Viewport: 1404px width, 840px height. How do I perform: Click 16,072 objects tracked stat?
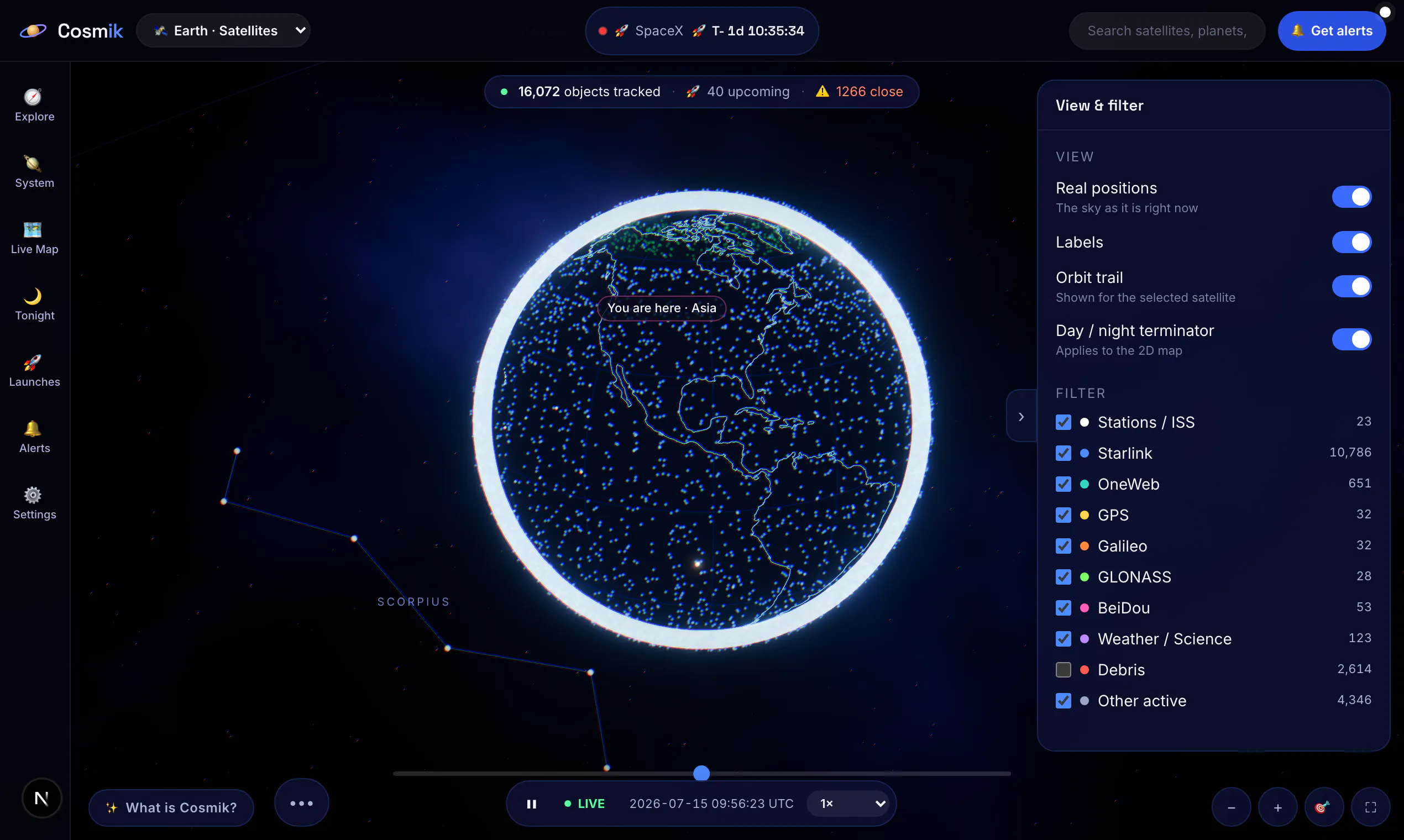pos(589,91)
